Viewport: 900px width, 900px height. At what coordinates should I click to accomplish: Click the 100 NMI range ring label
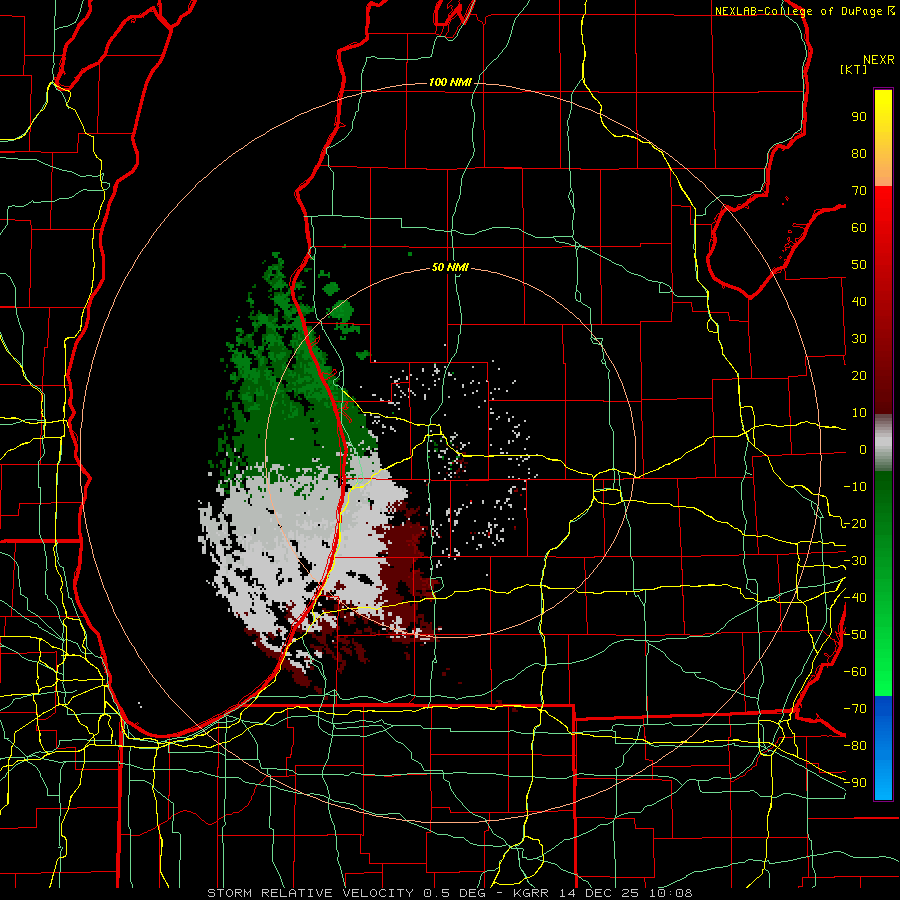[450, 83]
